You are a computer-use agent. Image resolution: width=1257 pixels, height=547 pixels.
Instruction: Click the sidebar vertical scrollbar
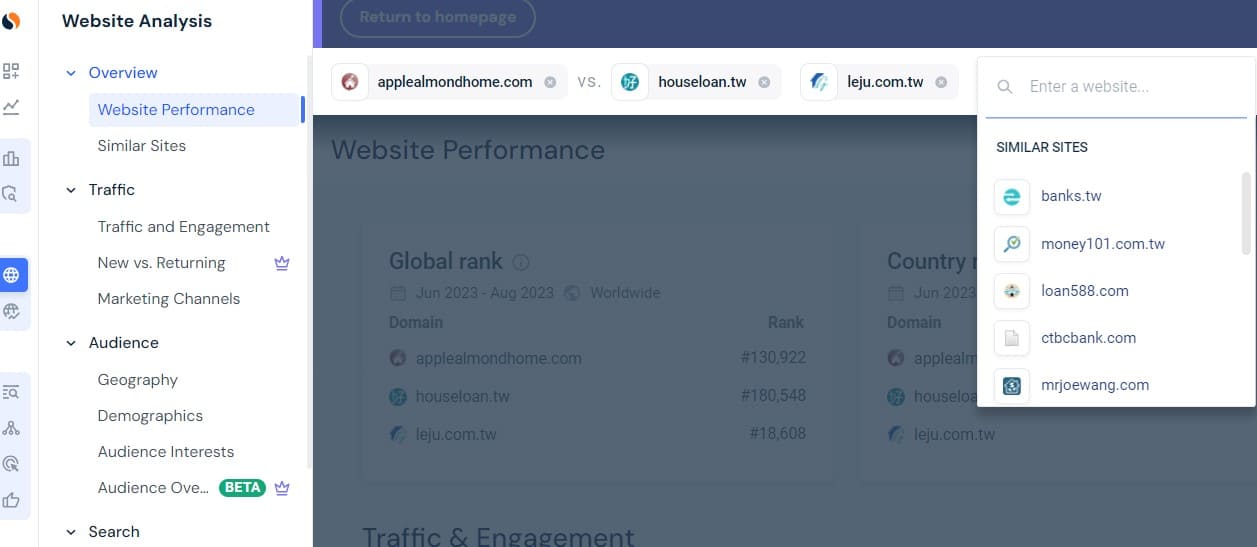(308, 260)
